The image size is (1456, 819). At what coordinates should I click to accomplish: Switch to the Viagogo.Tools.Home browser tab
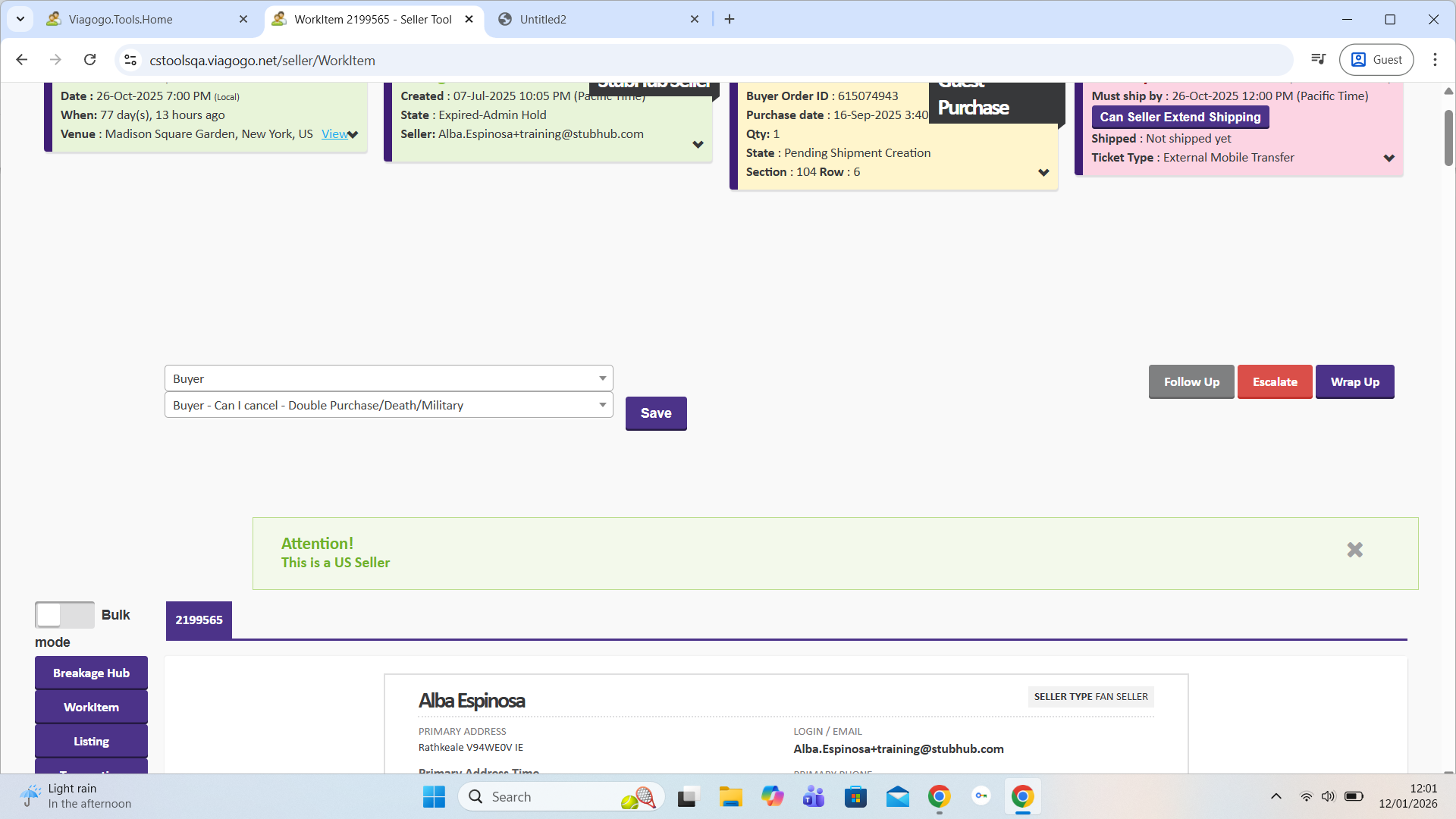(121, 20)
